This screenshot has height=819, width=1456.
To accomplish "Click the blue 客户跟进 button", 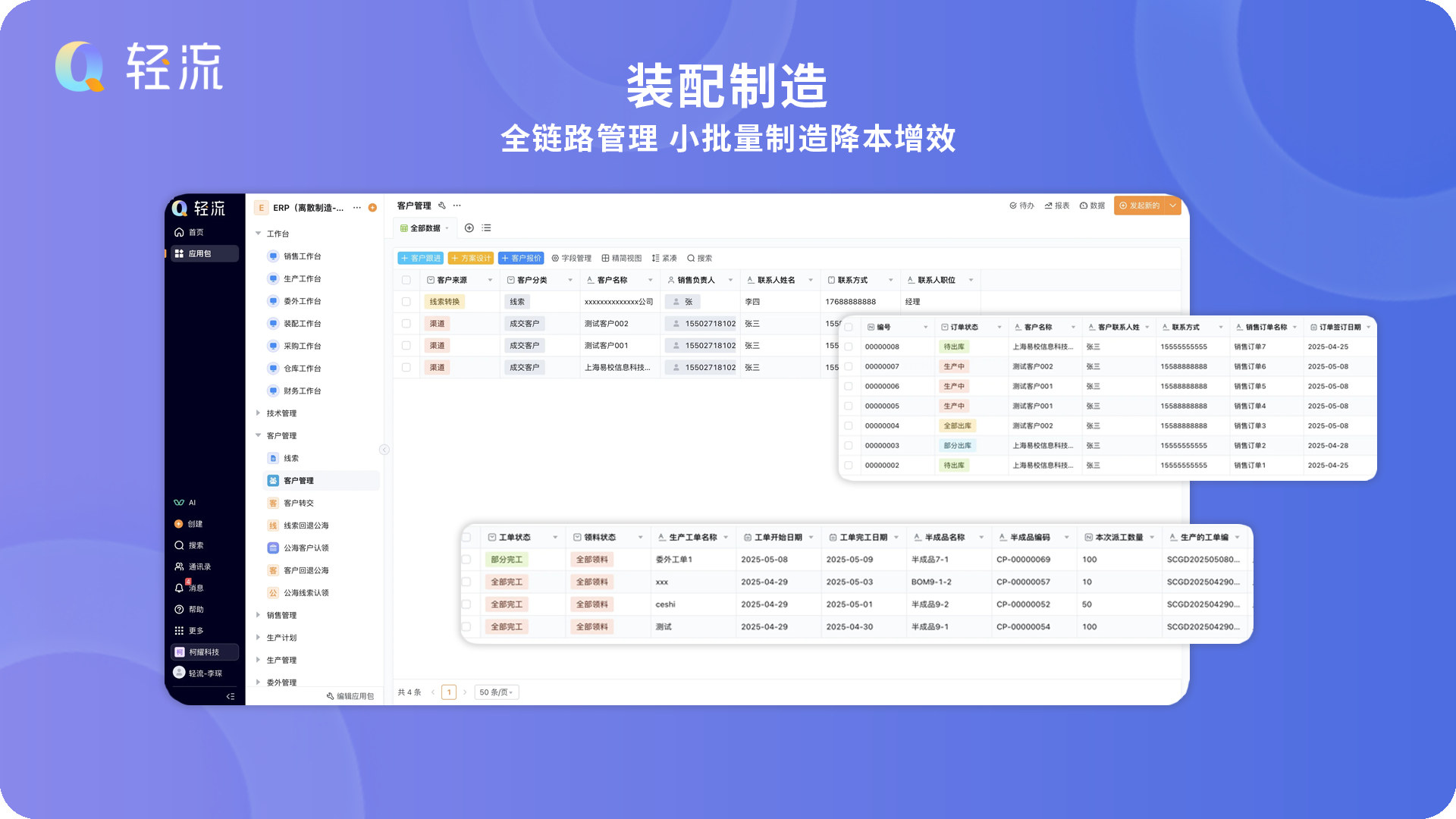I will coord(421,258).
